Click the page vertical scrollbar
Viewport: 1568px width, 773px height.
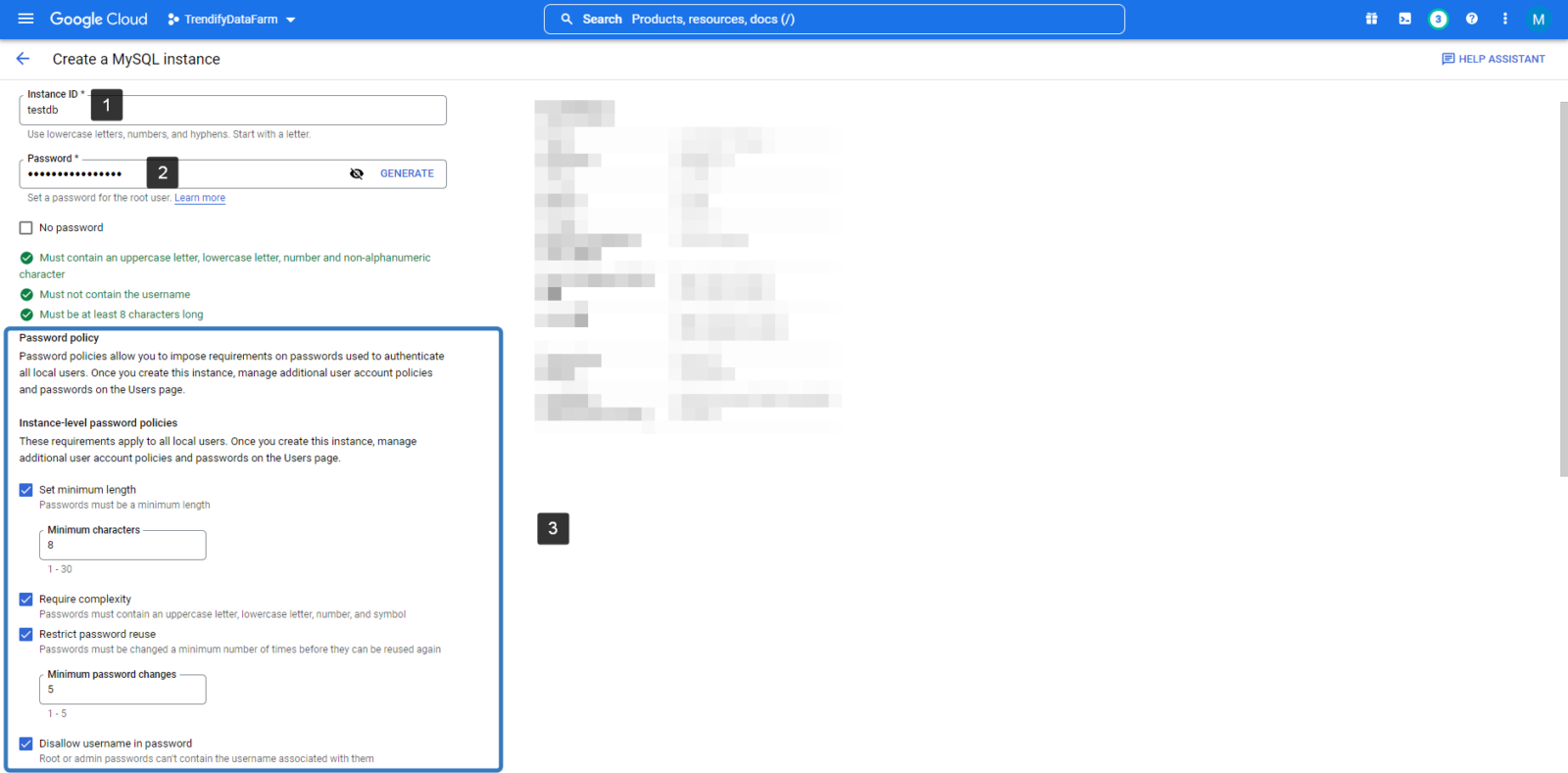(1563, 289)
